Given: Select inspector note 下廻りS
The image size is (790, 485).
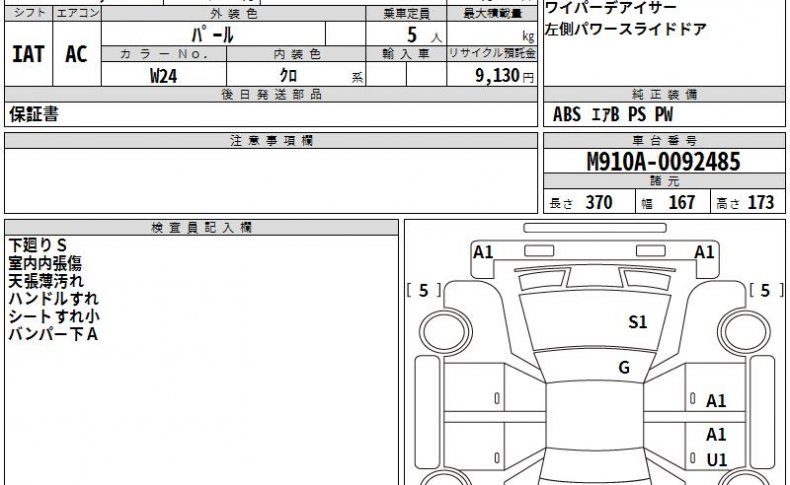Looking at the screenshot, I should [38, 245].
